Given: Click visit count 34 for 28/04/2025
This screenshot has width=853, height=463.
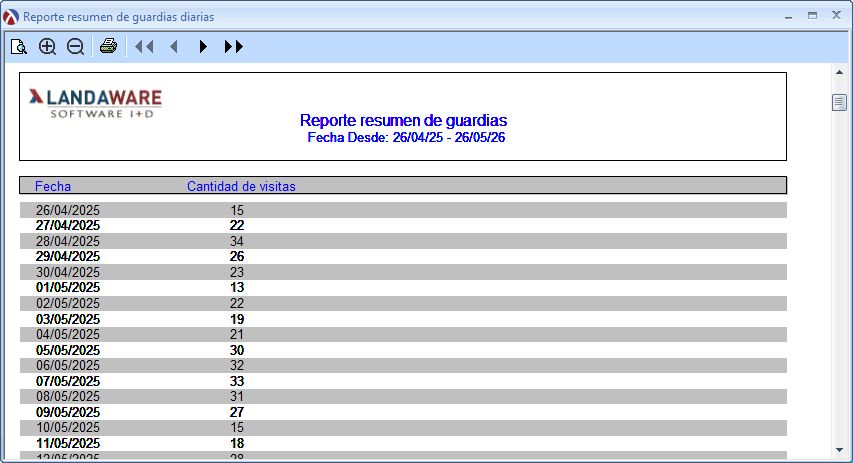Looking at the screenshot, I should coord(237,241).
